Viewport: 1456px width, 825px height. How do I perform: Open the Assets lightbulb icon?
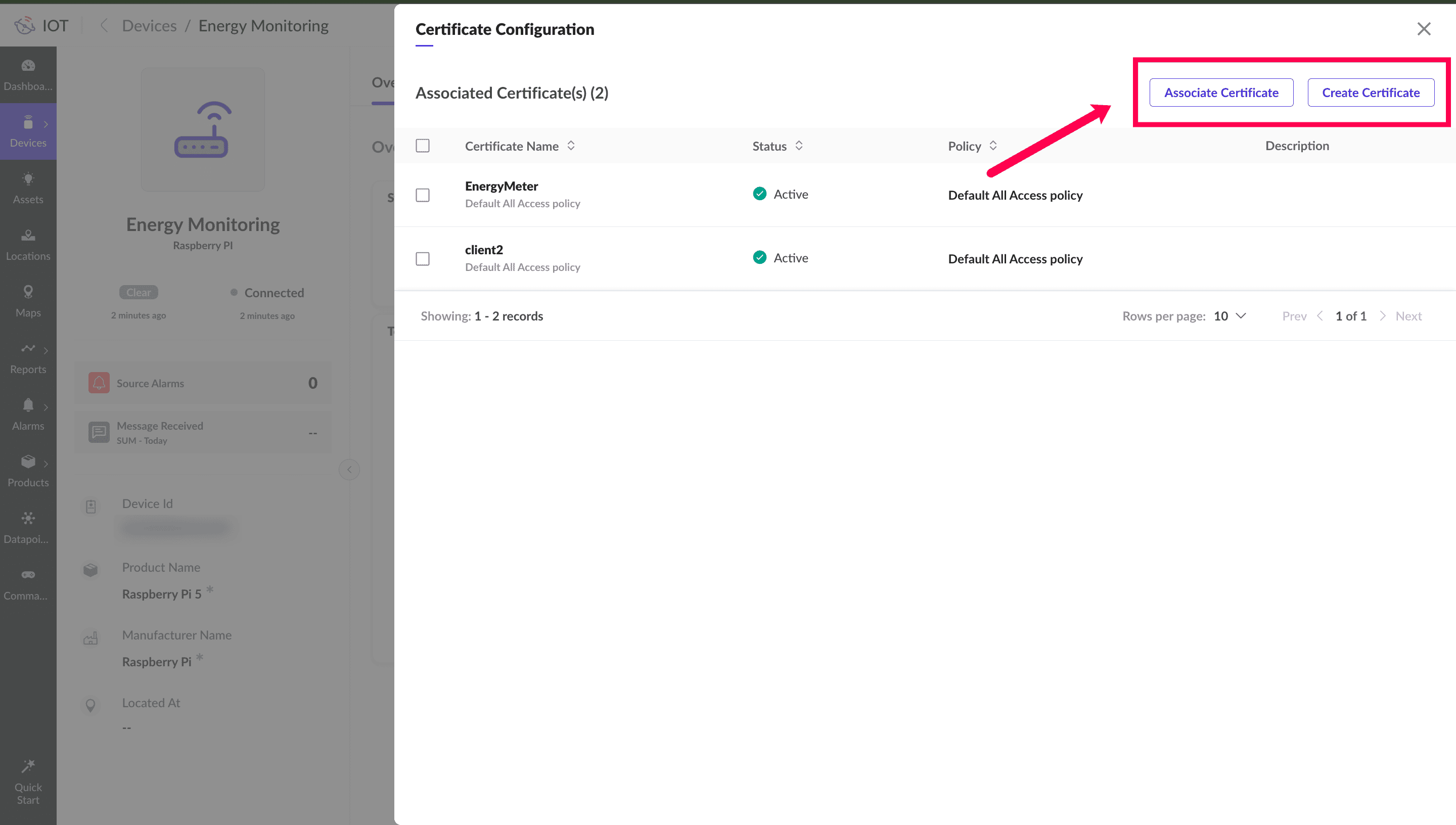tap(28, 179)
